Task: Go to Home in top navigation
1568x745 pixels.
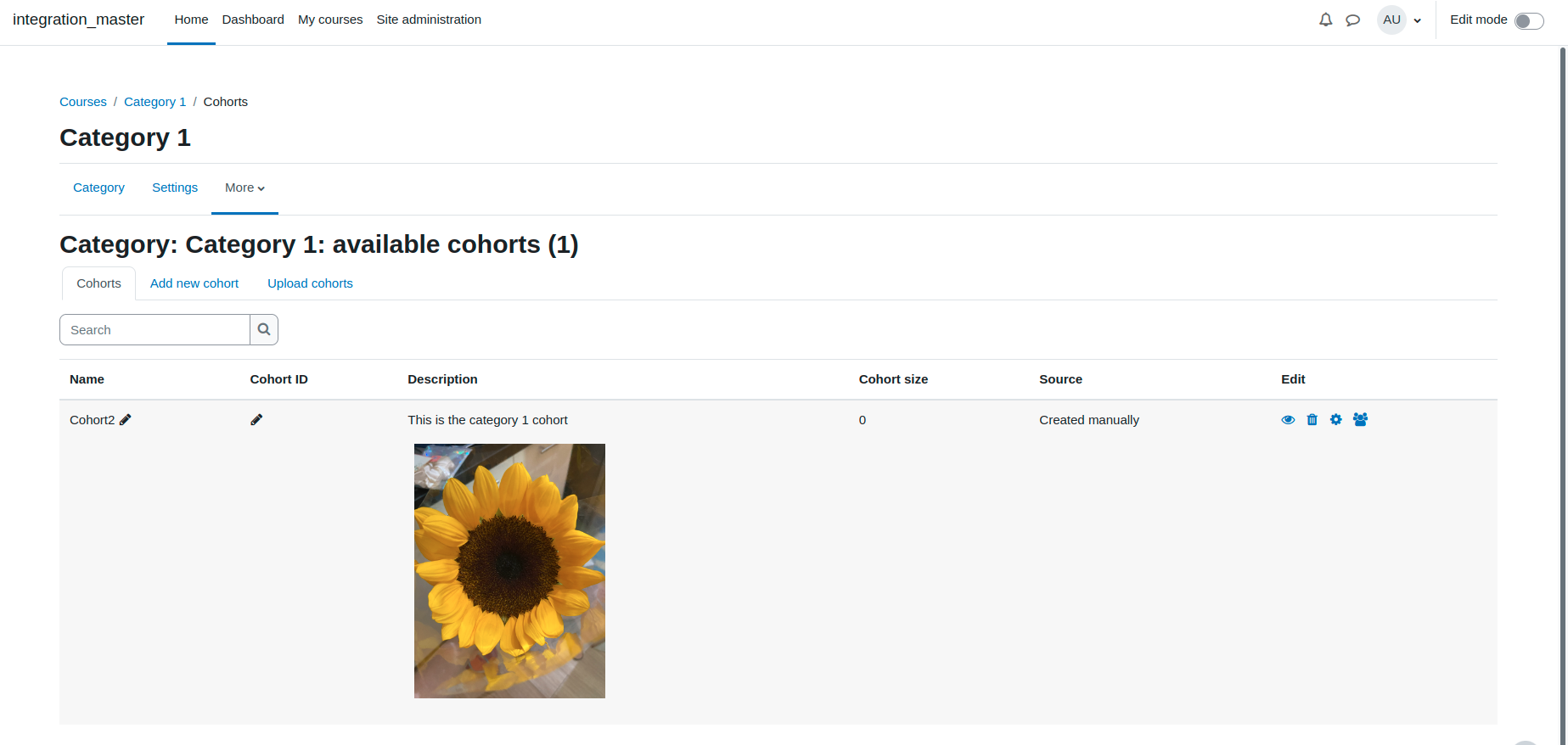Action: [191, 20]
